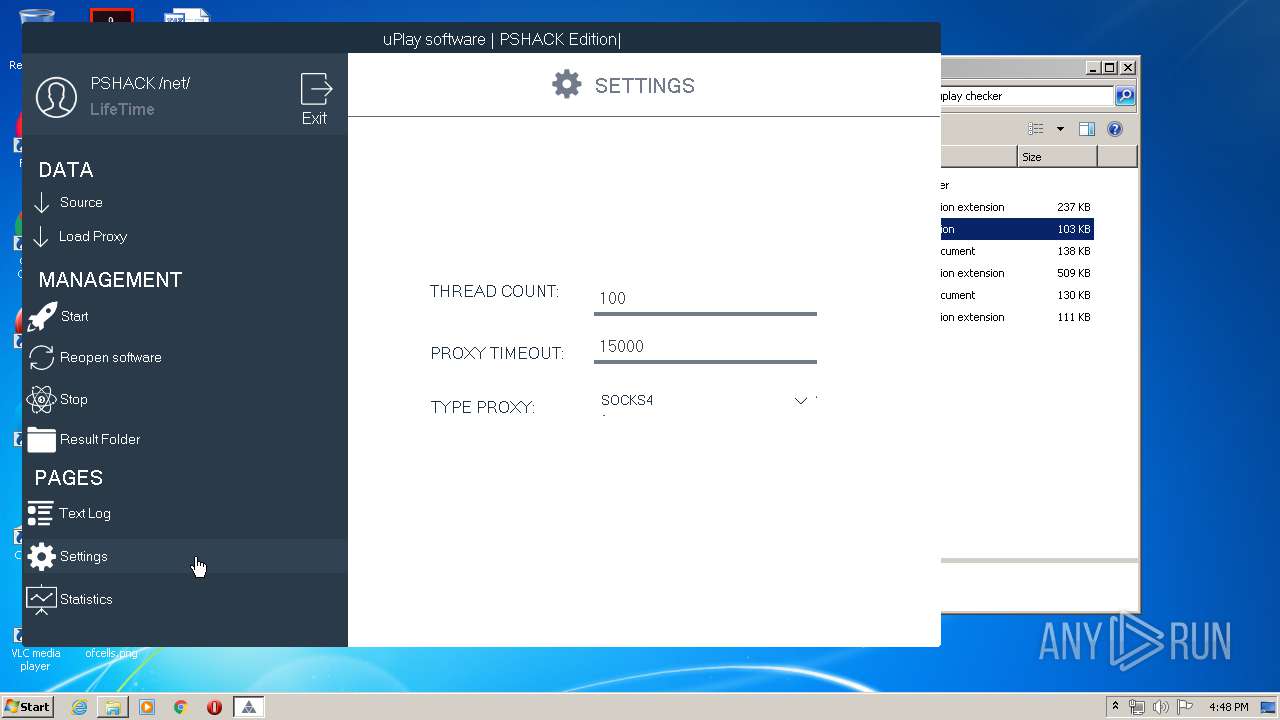
Task: Click the taskbar clock 4:48 PM
Action: click(x=1228, y=707)
